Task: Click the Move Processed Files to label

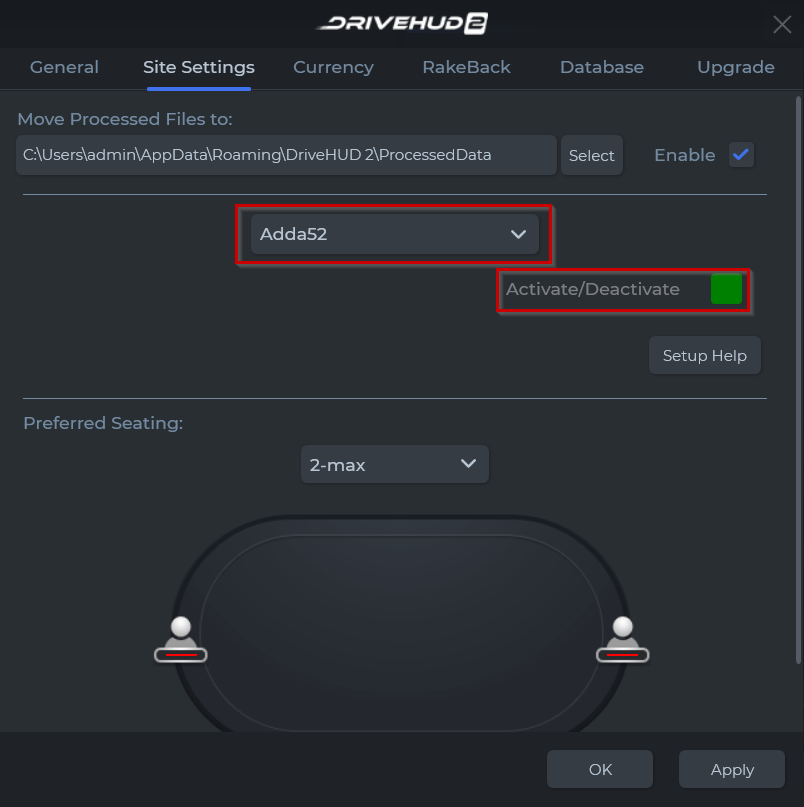Action: click(125, 119)
